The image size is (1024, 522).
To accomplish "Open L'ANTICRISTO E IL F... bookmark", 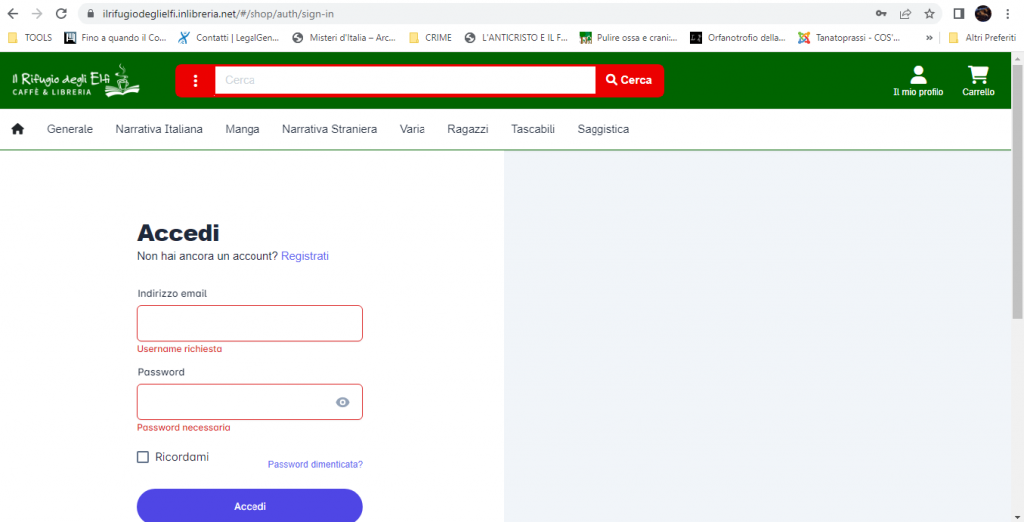I will [516, 38].
